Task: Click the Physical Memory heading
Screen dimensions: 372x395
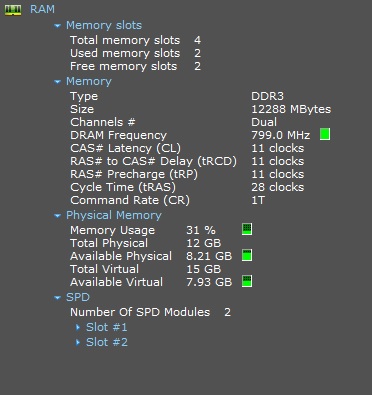Action: click(x=114, y=215)
